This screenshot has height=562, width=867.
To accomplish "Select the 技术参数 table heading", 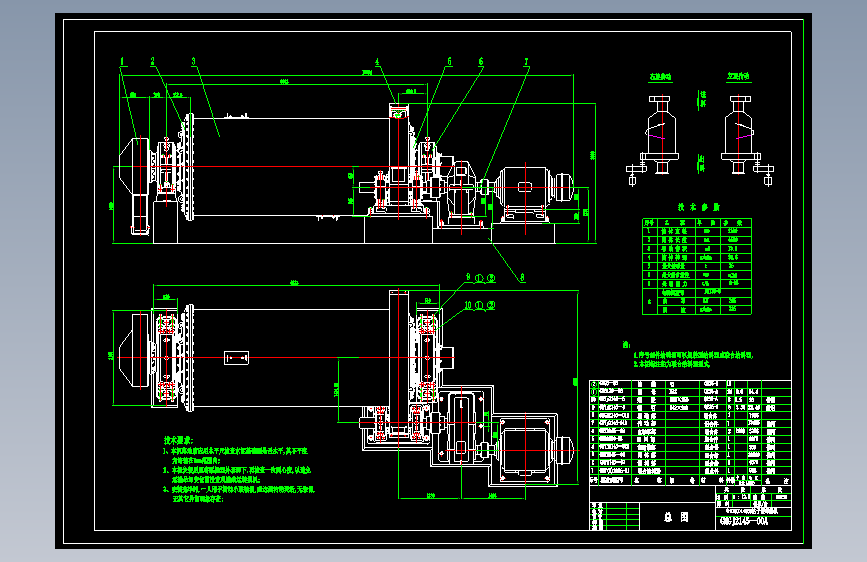I will point(699,207).
